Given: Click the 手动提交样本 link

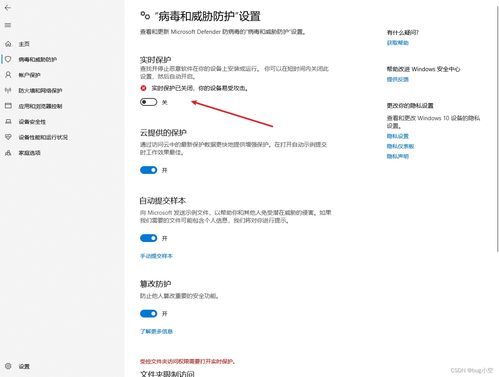Looking at the screenshot, I should 156,256.
